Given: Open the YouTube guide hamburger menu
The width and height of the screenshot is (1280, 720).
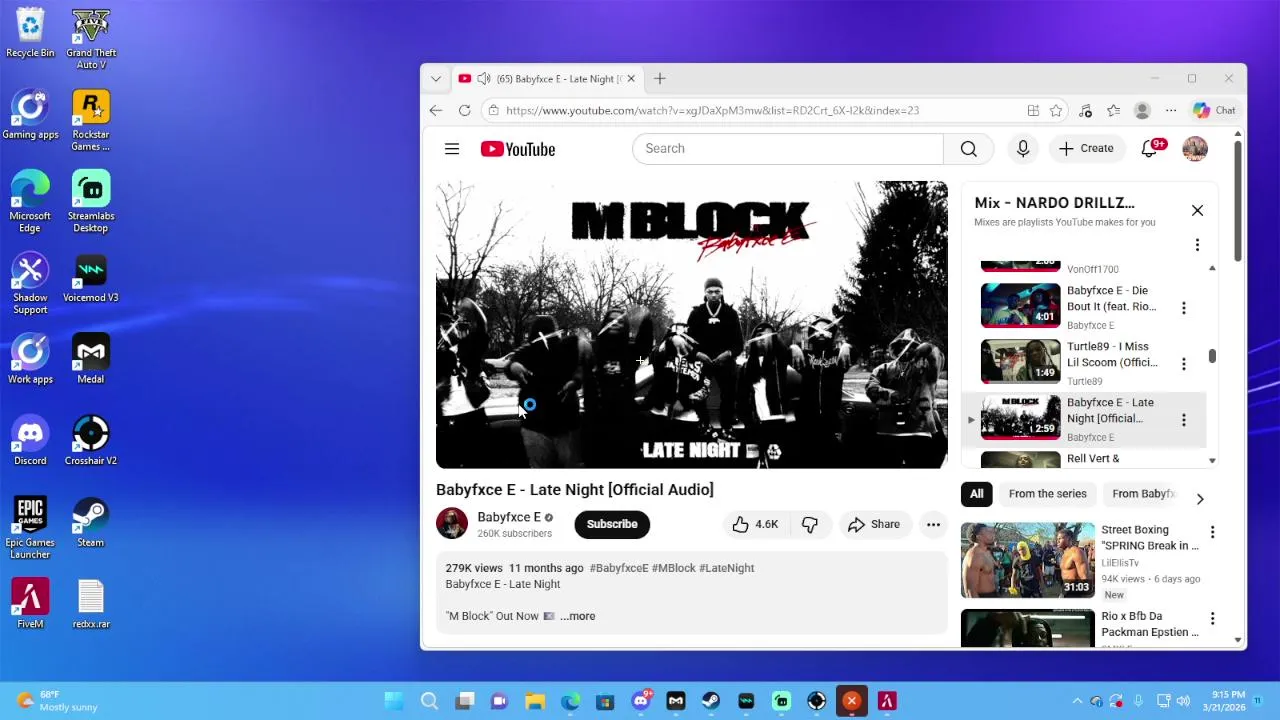Looking at the screenshot, I should click(x=452, y=149).
